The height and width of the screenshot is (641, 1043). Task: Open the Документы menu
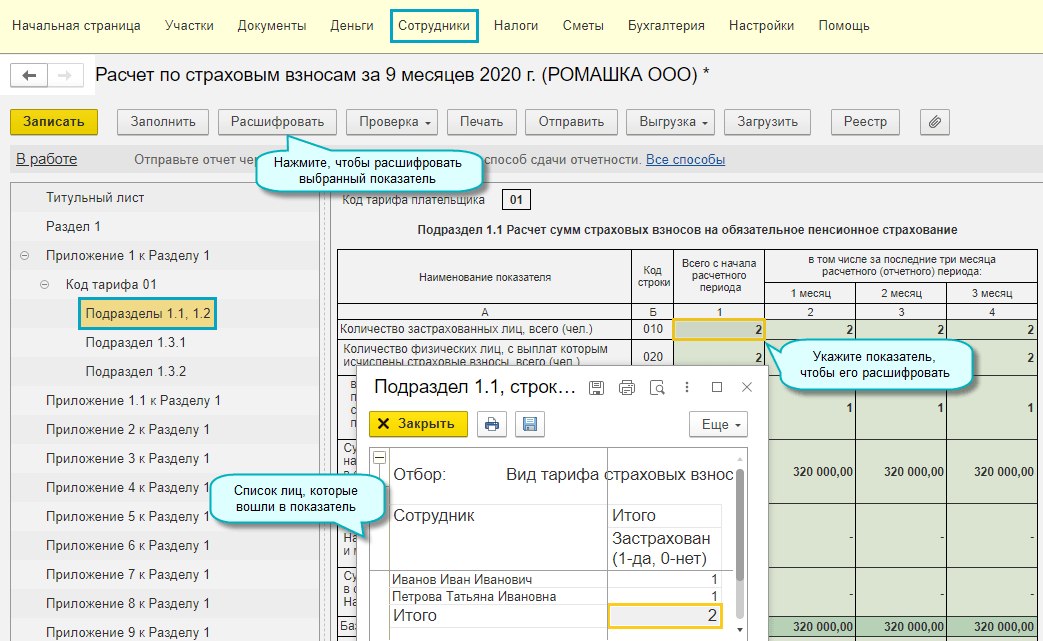[272, 26]
